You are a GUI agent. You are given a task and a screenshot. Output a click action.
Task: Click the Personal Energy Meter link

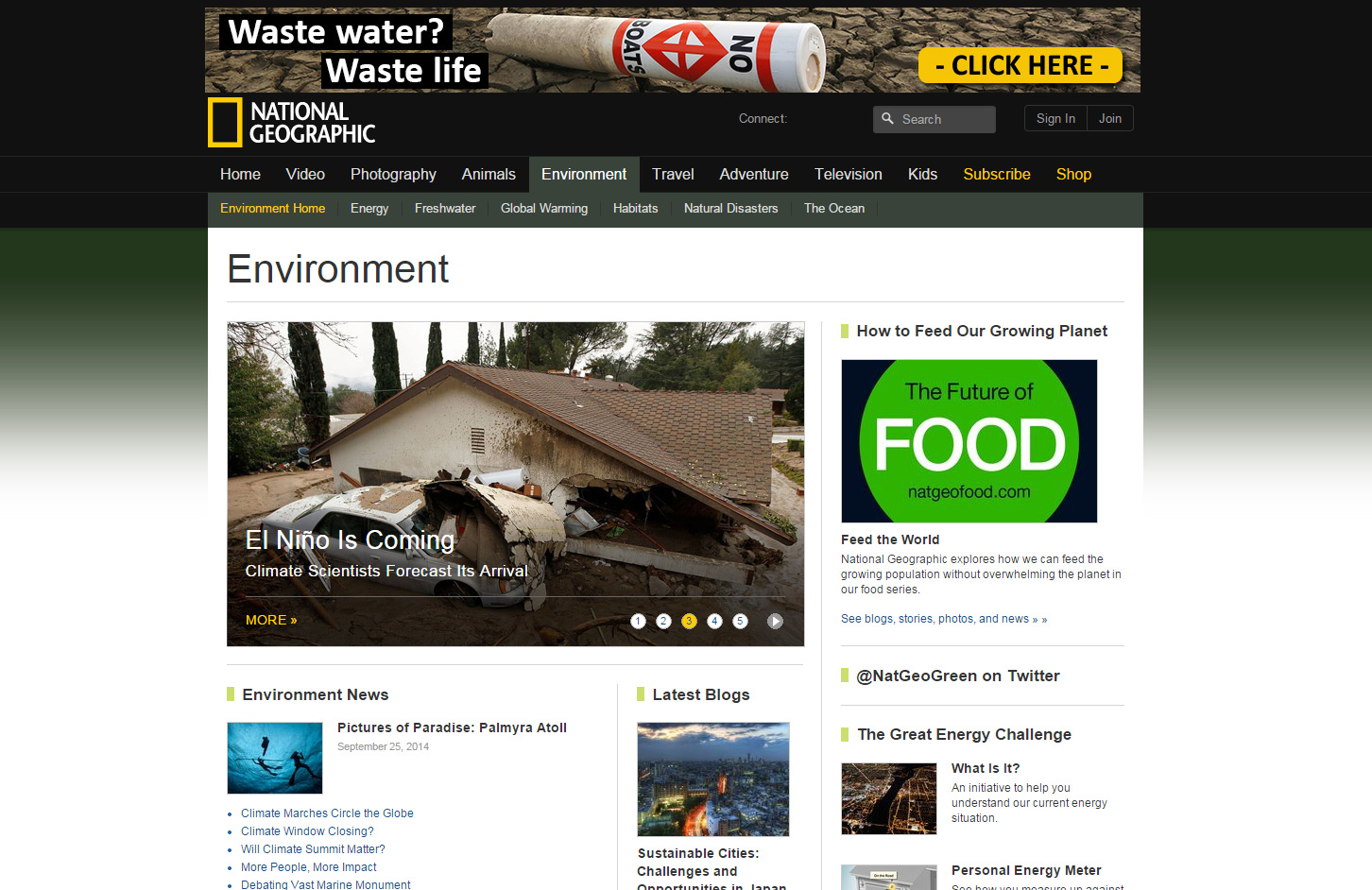[1026, 870]
